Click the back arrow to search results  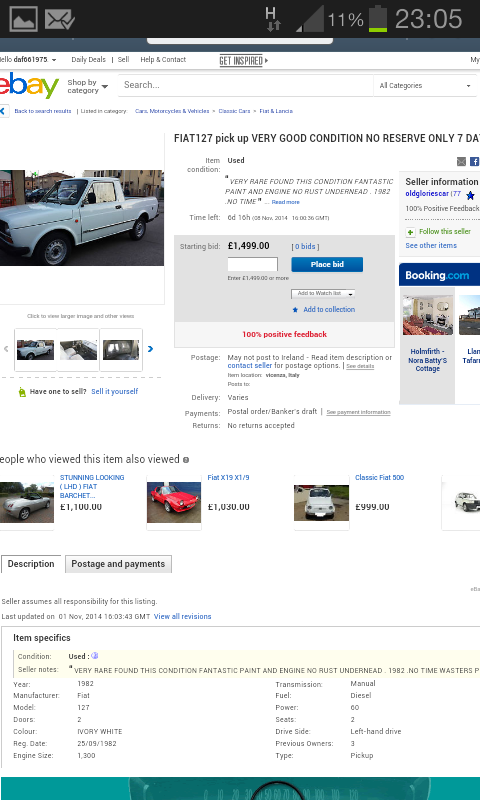[3, 111]
